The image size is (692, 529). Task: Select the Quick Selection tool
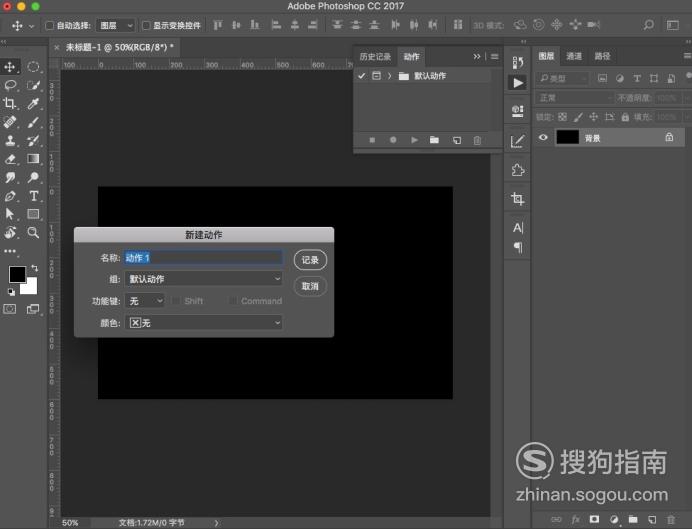pyautogui.click(x=33, y=85)
